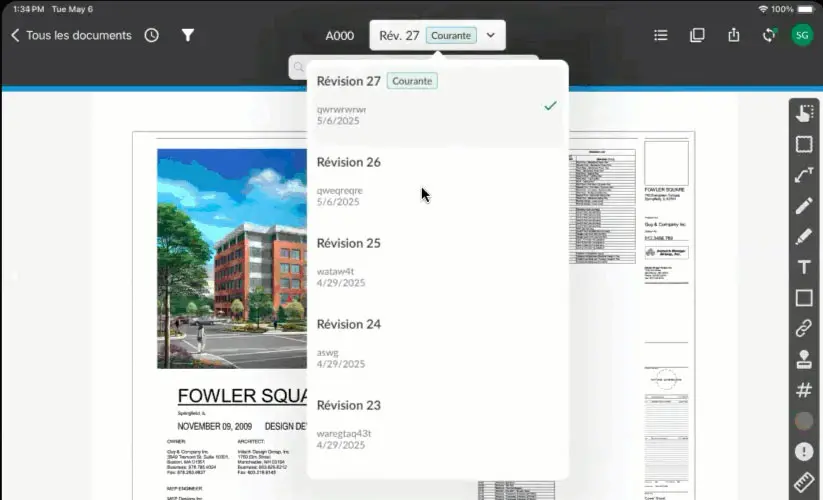Open the list view menu icon
Viewport: 823px width, 500px height.
661,35
